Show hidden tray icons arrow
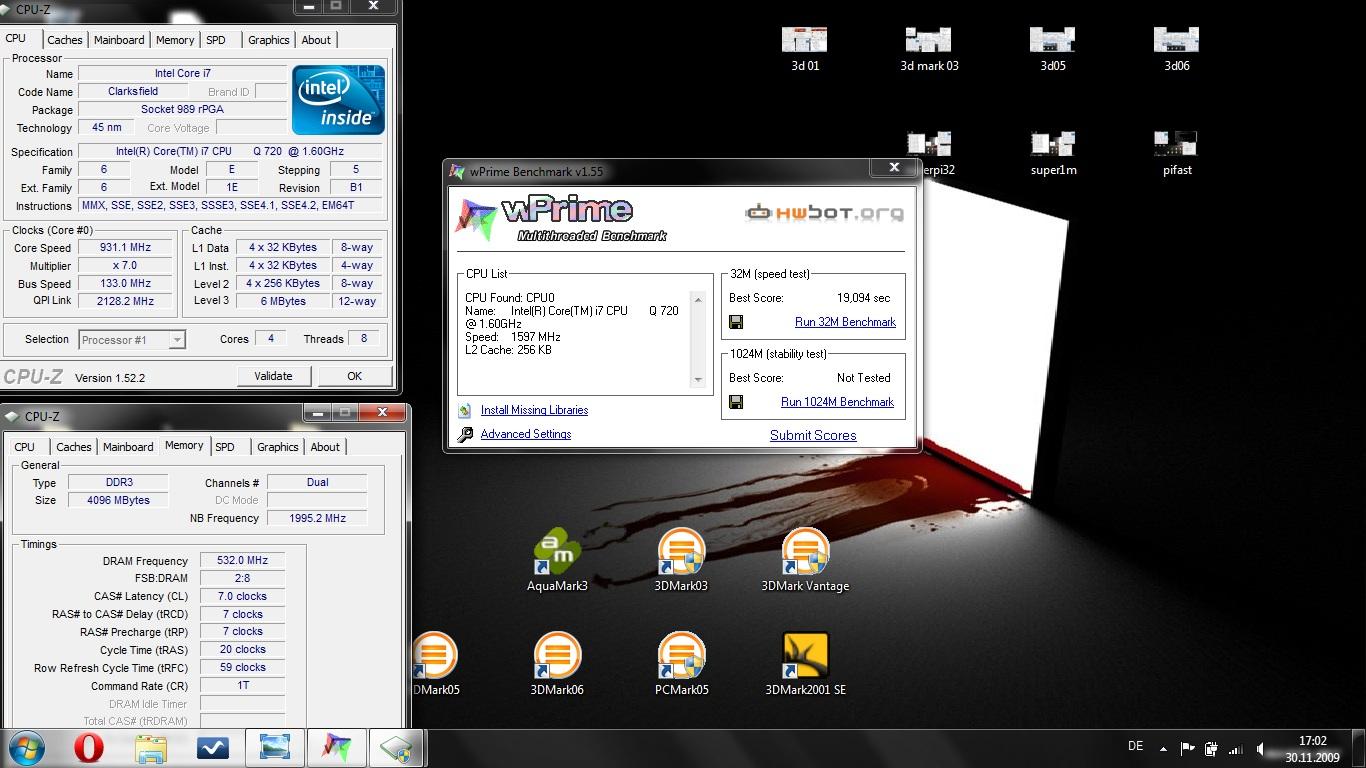 pos(1163,748)
